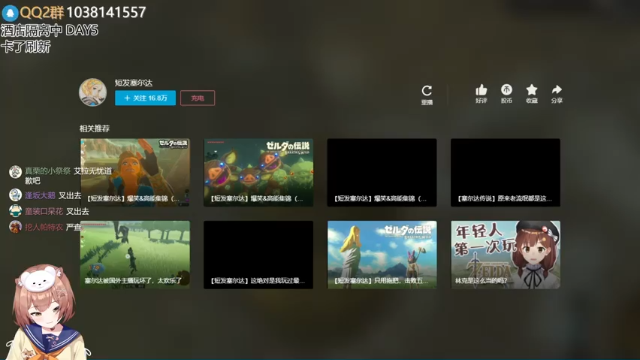Click the 投币 coin icon
The height and width of the screenshot is (360, 640).
click(x=507, y=90)
